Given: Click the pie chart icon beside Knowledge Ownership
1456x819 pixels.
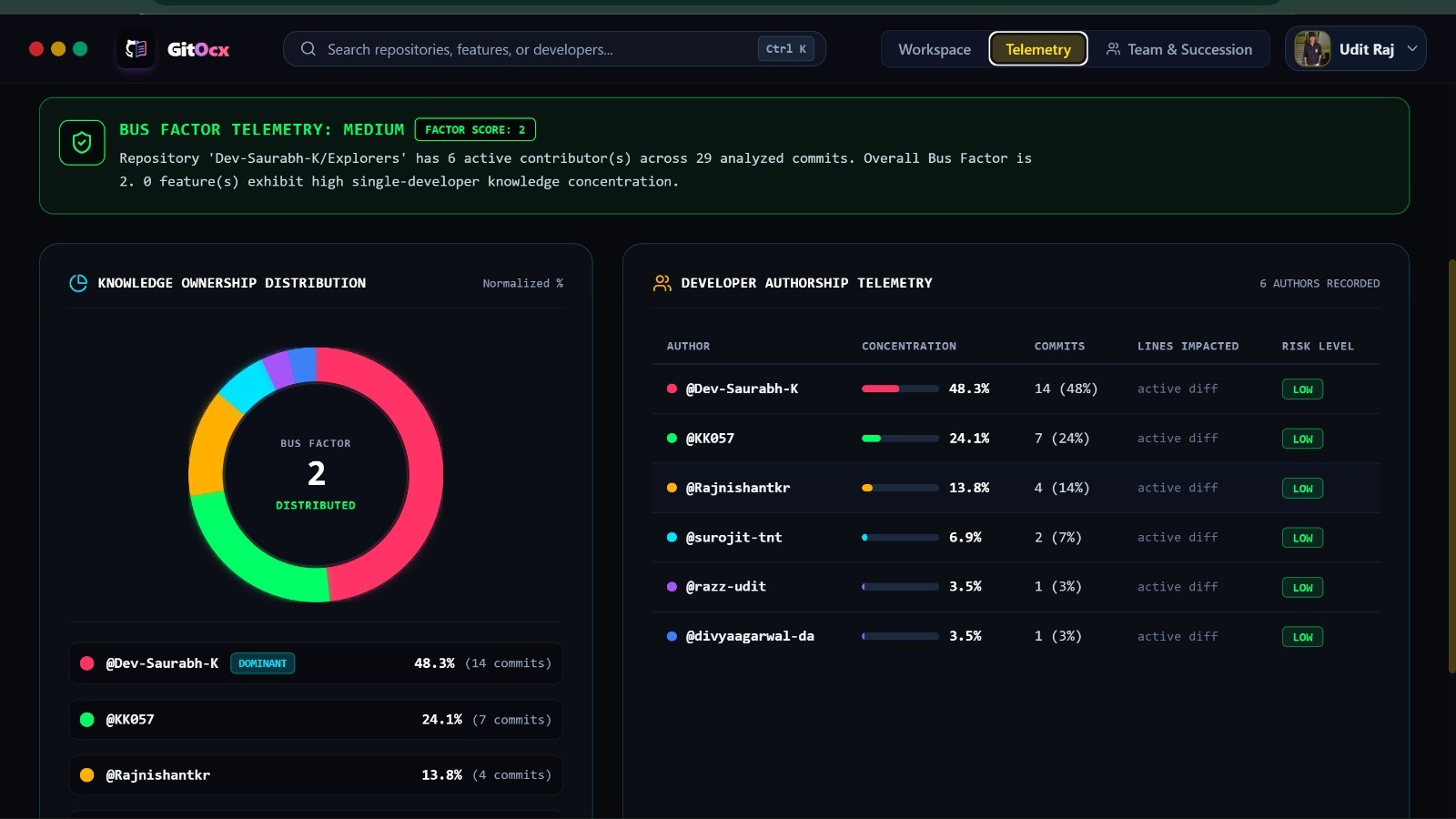Looking at the screenshot, I should pyautogui.click(x=78, y=283).
